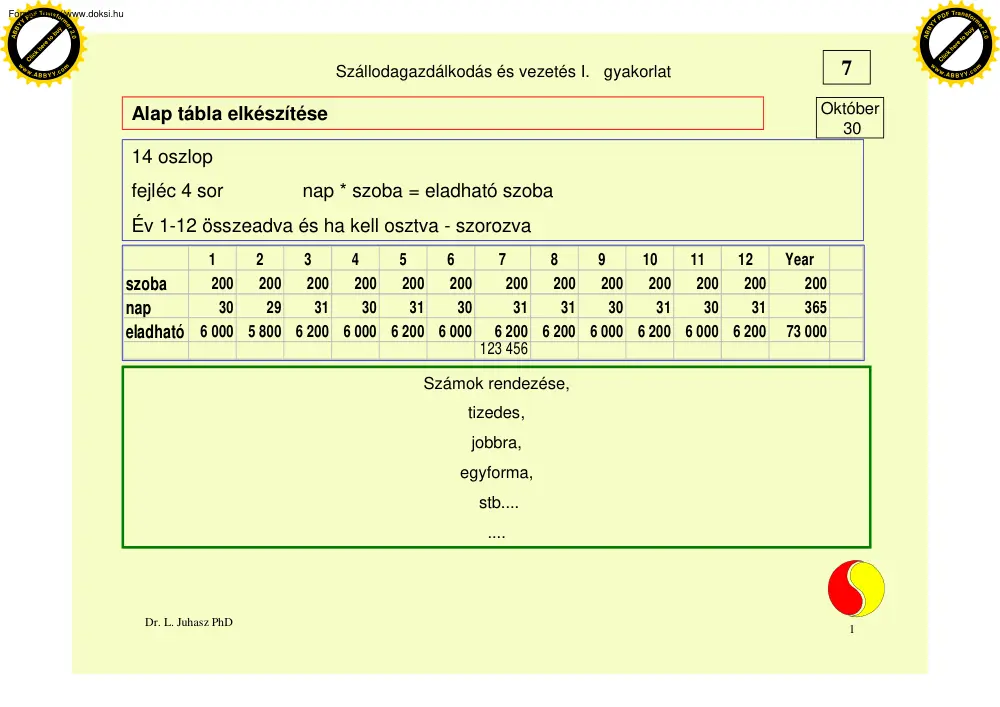Screen dimensions: 1000x707
Task: Click the eladható value under column 4
Action: [360, 332]
